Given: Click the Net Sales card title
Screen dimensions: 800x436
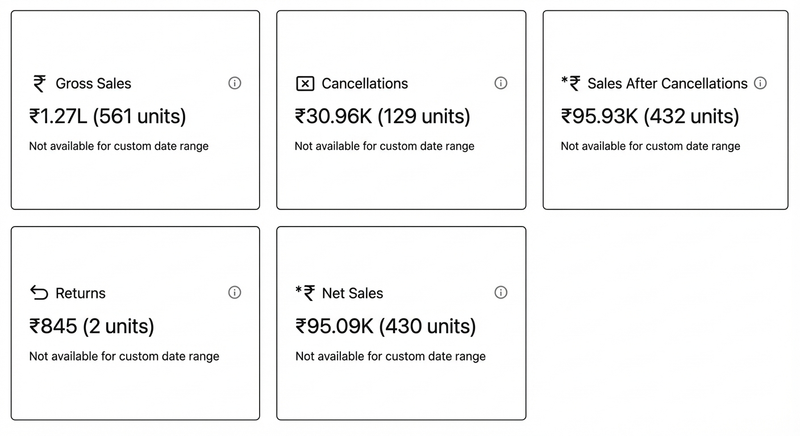Looking at the screenshot, I should 352,294.
